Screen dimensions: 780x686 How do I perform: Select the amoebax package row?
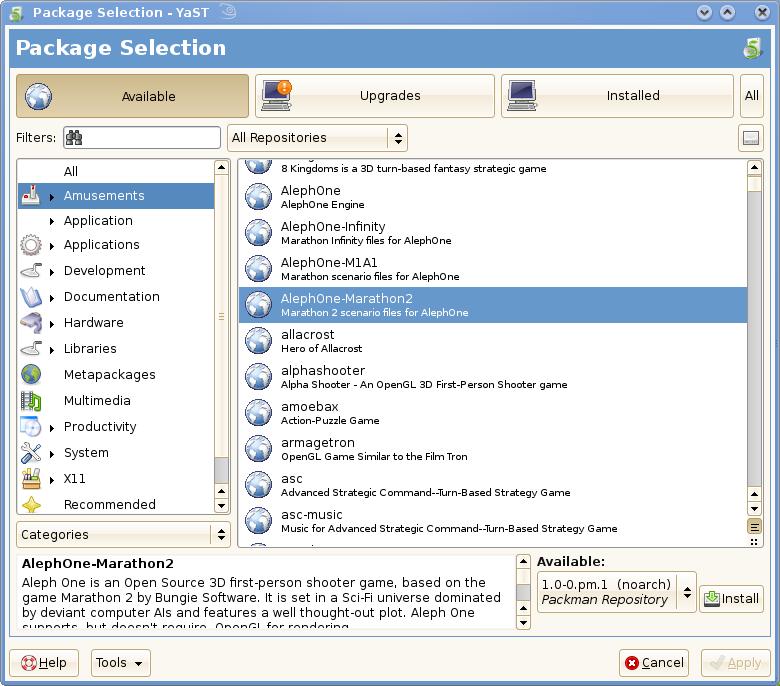coord(493,413)
